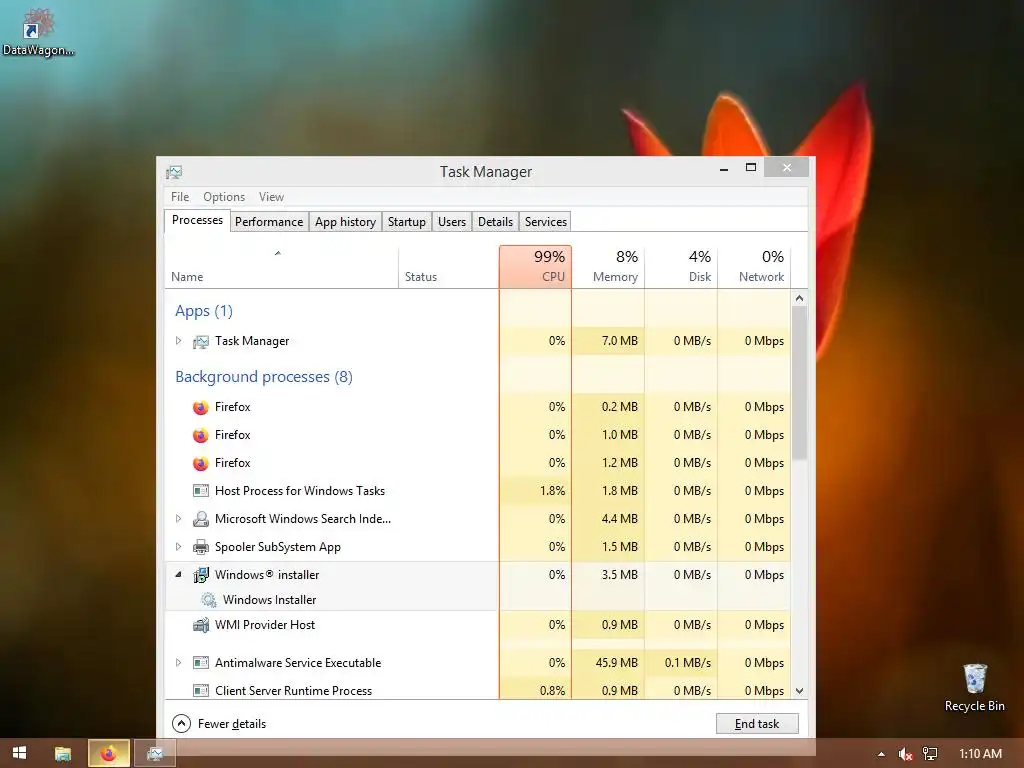The height and width of the screenshot is (768, 1024).
Task: Click the Fewer details circle arrow
Action: coord(181,724)
